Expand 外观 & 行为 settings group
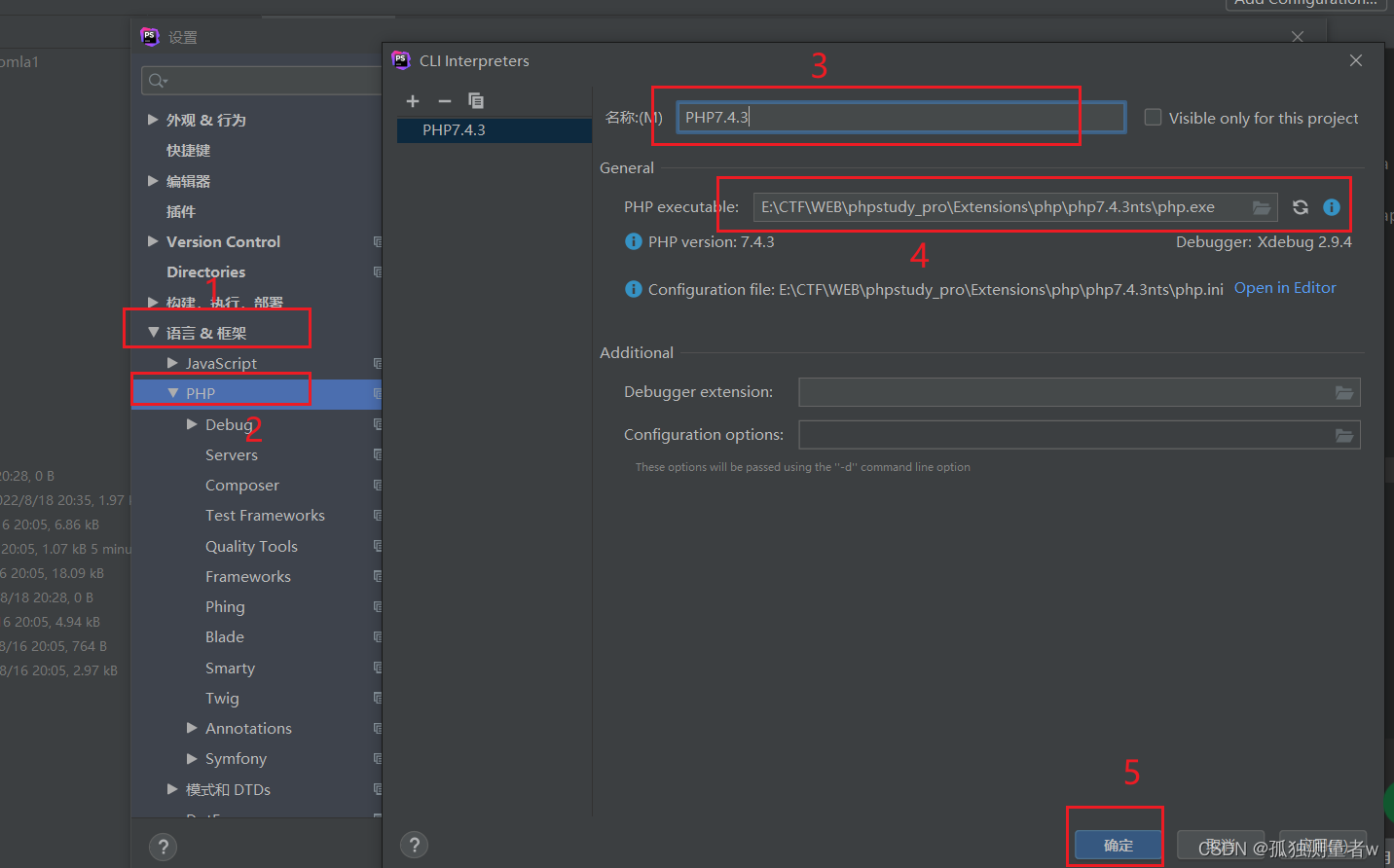The image size is (1394, 868). coord(153,120)
